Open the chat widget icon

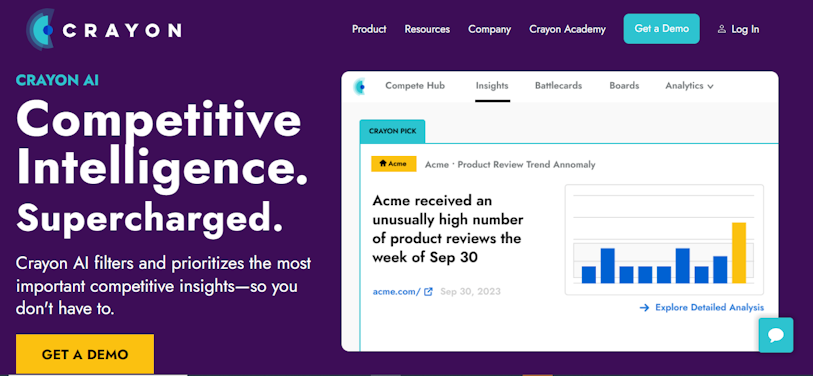click(x=776, y=335)
